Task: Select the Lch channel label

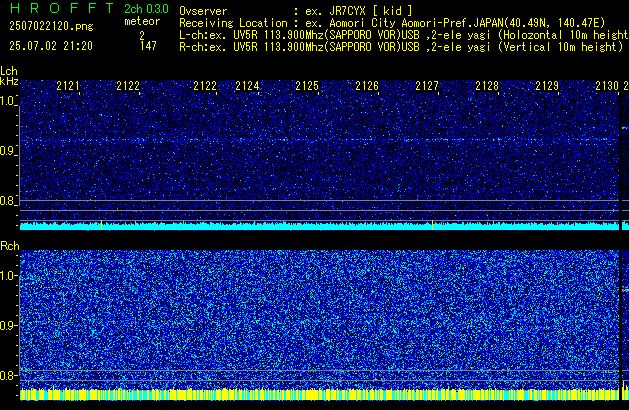Action: click(9, 71)
